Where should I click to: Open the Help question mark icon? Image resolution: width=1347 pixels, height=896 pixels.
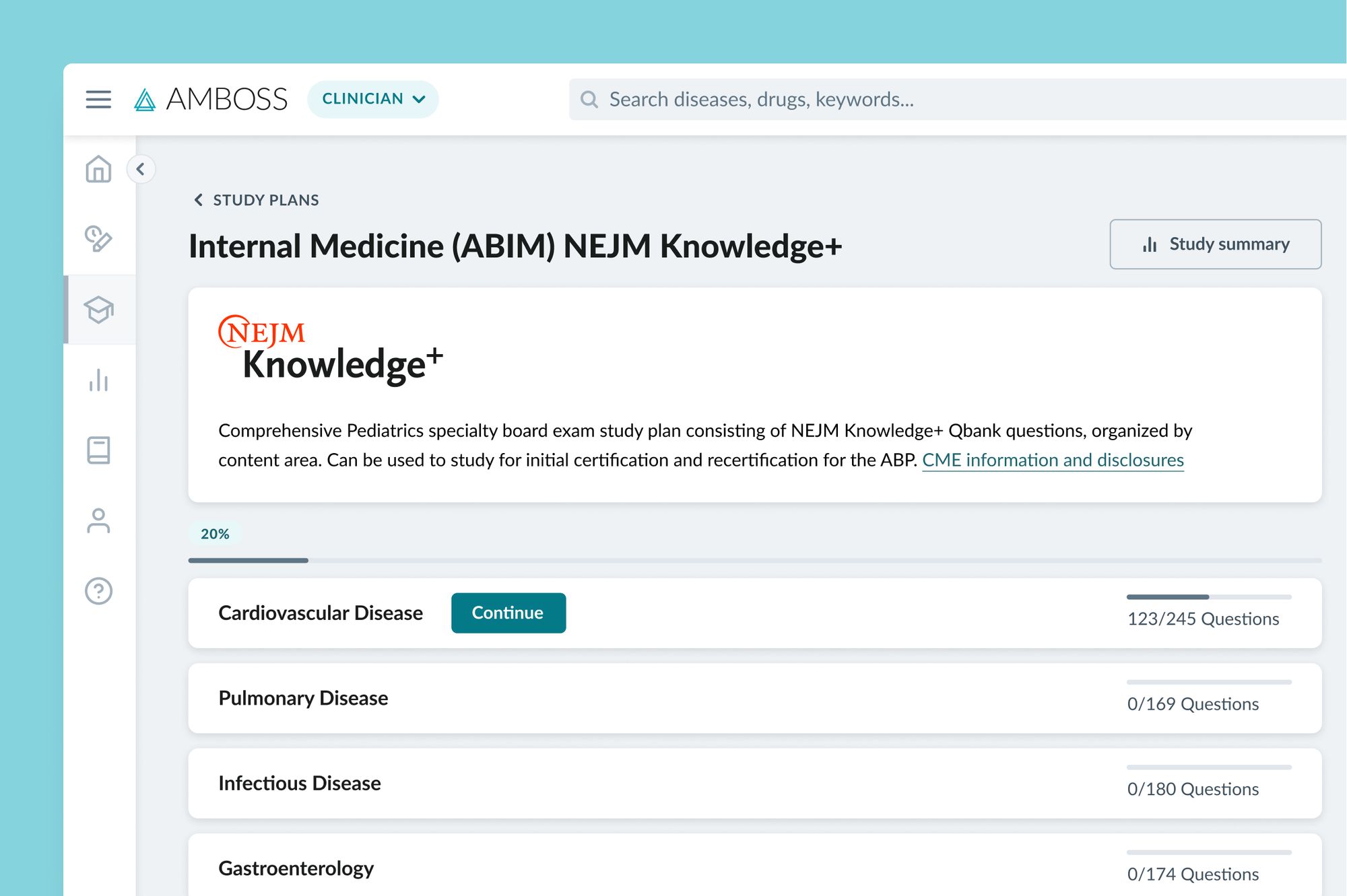tap(98, 592)
